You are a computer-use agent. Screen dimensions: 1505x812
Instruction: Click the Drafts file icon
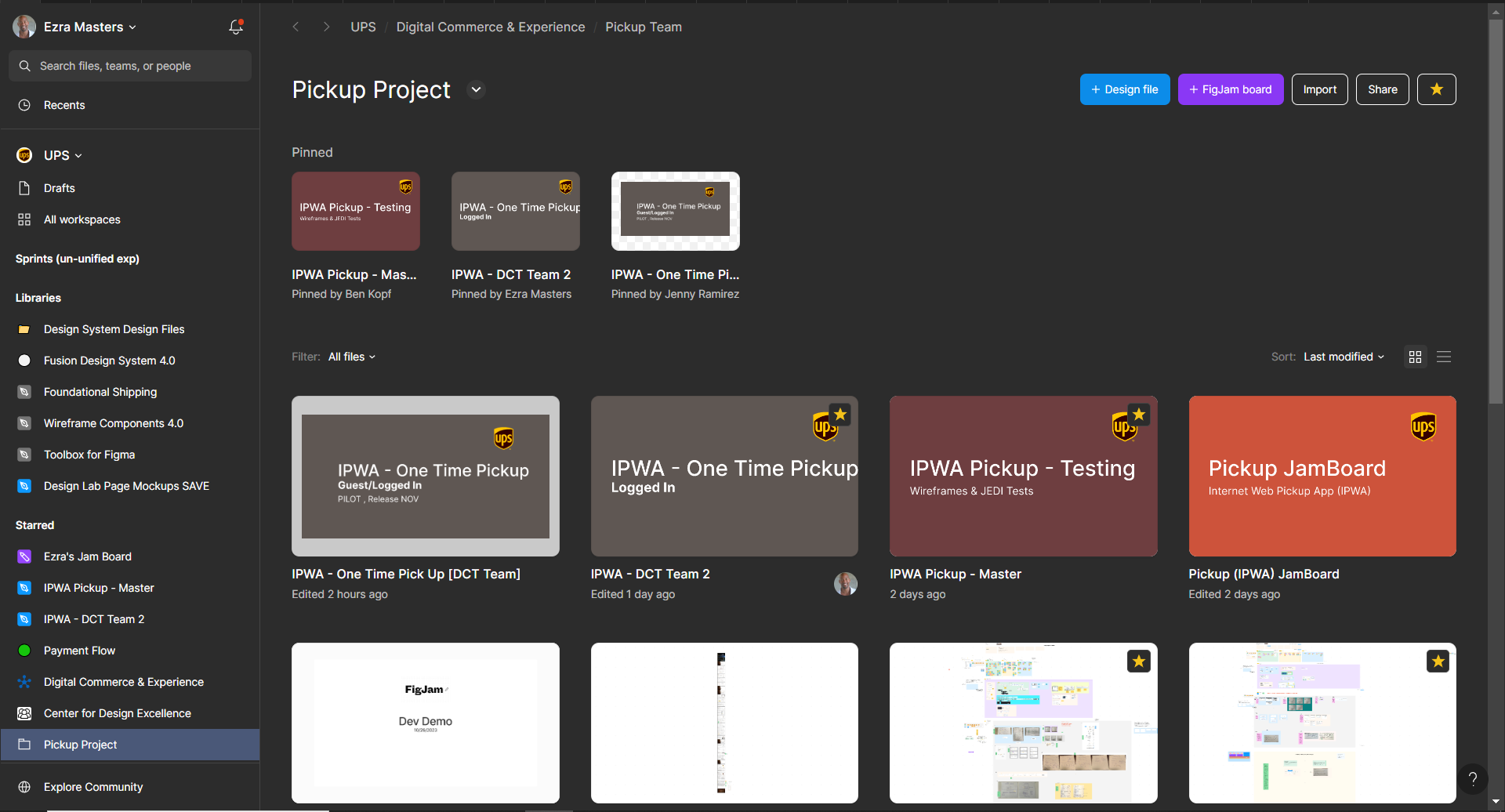(x=24, y=188)
